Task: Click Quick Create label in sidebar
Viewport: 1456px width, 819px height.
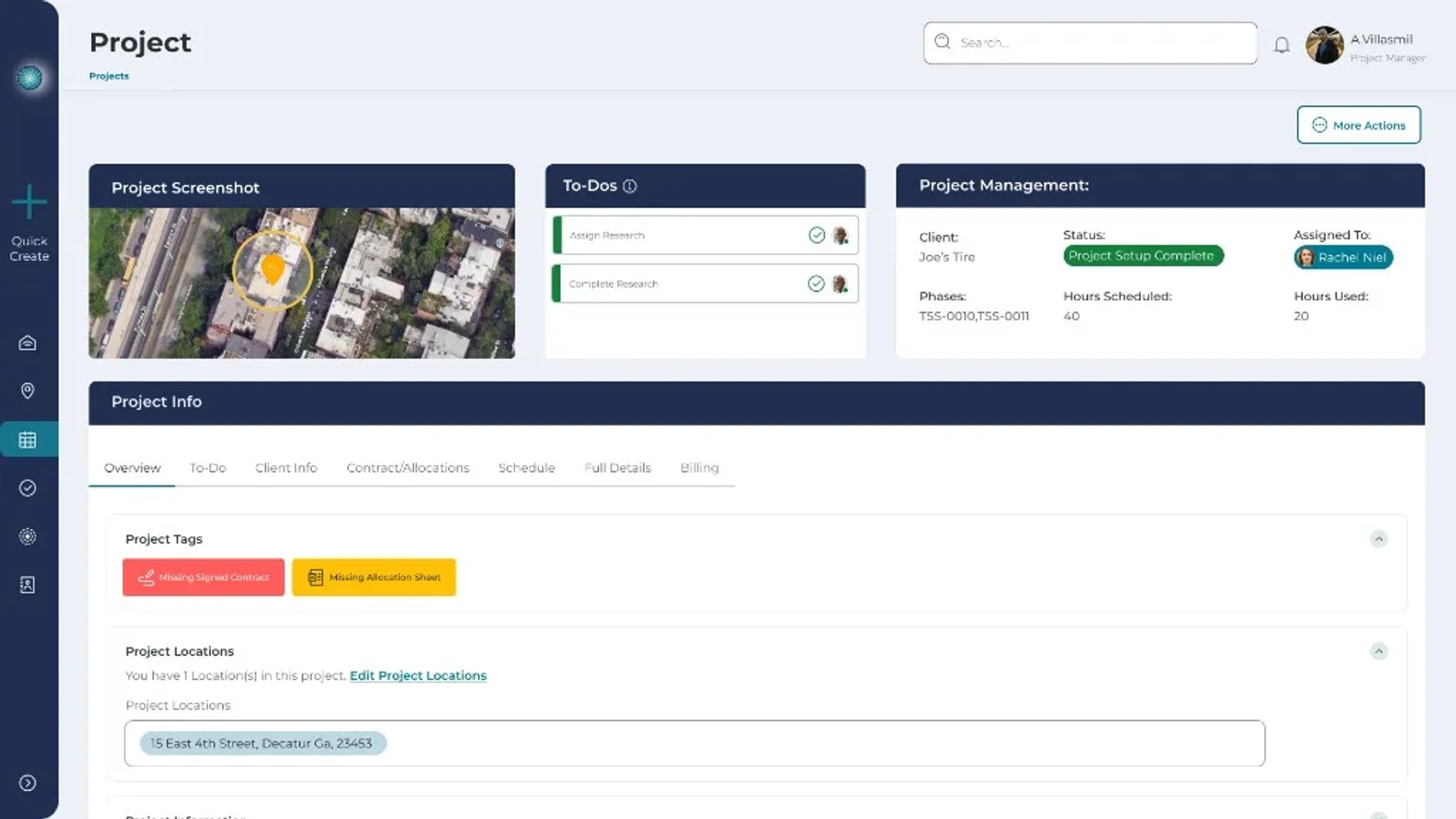Action: (29, 248)
